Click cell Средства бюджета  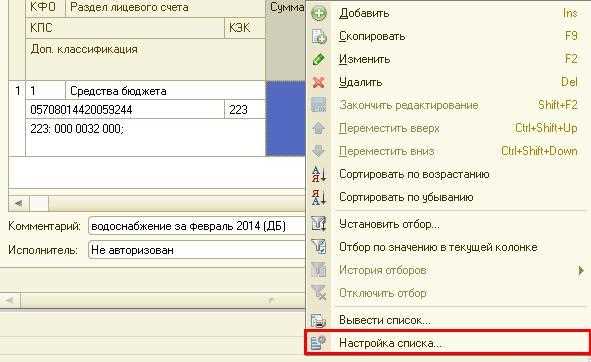[x=165, y=90]
